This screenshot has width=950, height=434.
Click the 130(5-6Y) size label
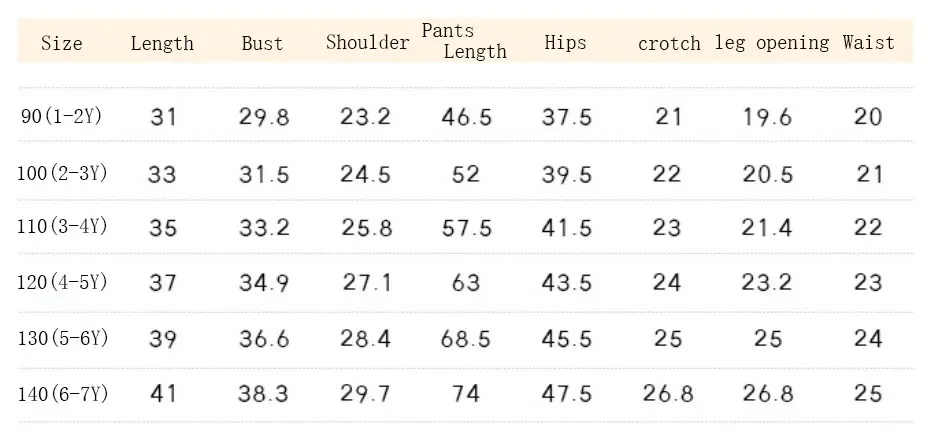pos(63,338)
